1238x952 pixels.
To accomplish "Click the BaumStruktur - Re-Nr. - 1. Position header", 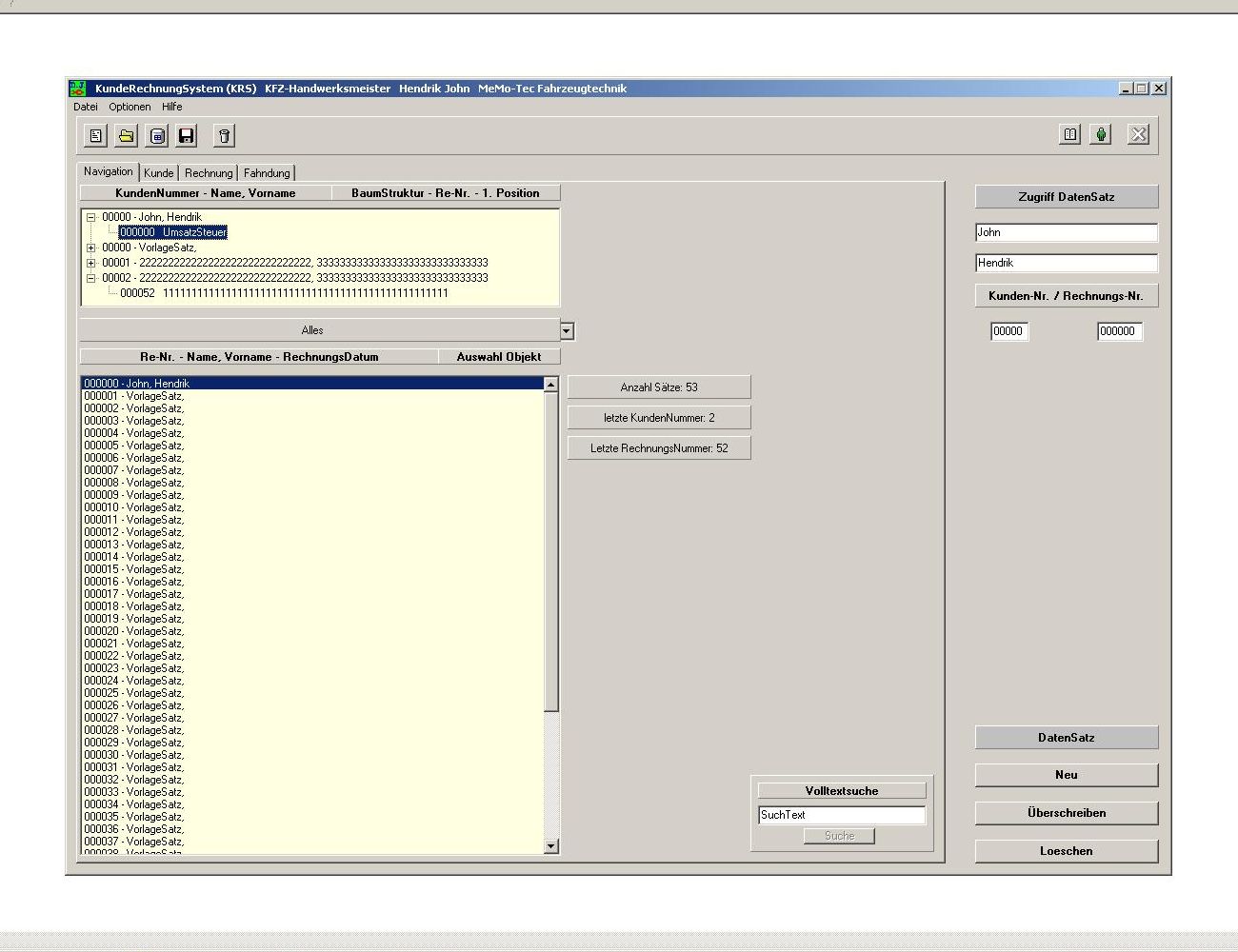I will 446,193.
